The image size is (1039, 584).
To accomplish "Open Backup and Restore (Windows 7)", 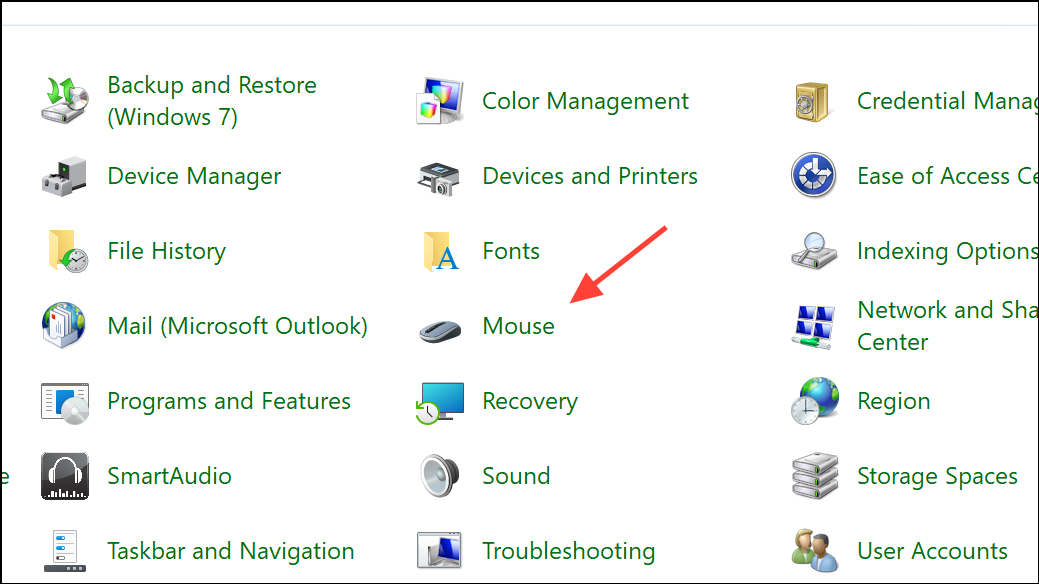I will pos(211,100).
